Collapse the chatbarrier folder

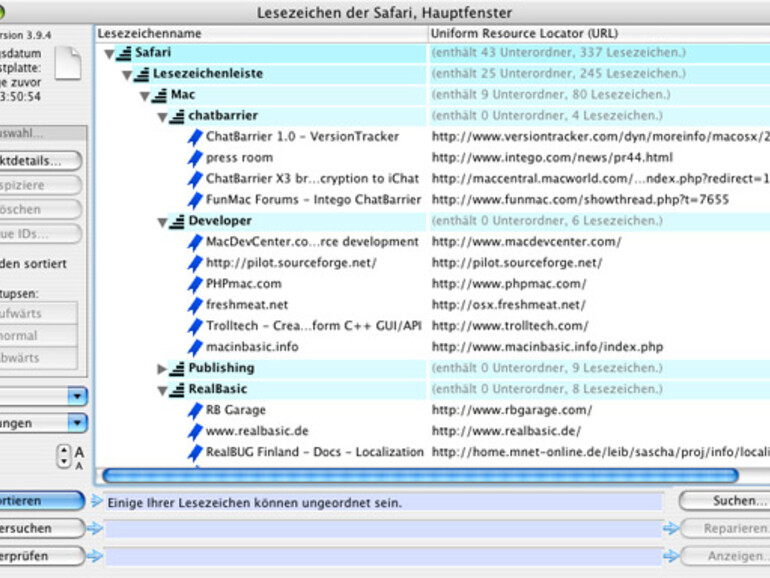click(x=162, y=117)
